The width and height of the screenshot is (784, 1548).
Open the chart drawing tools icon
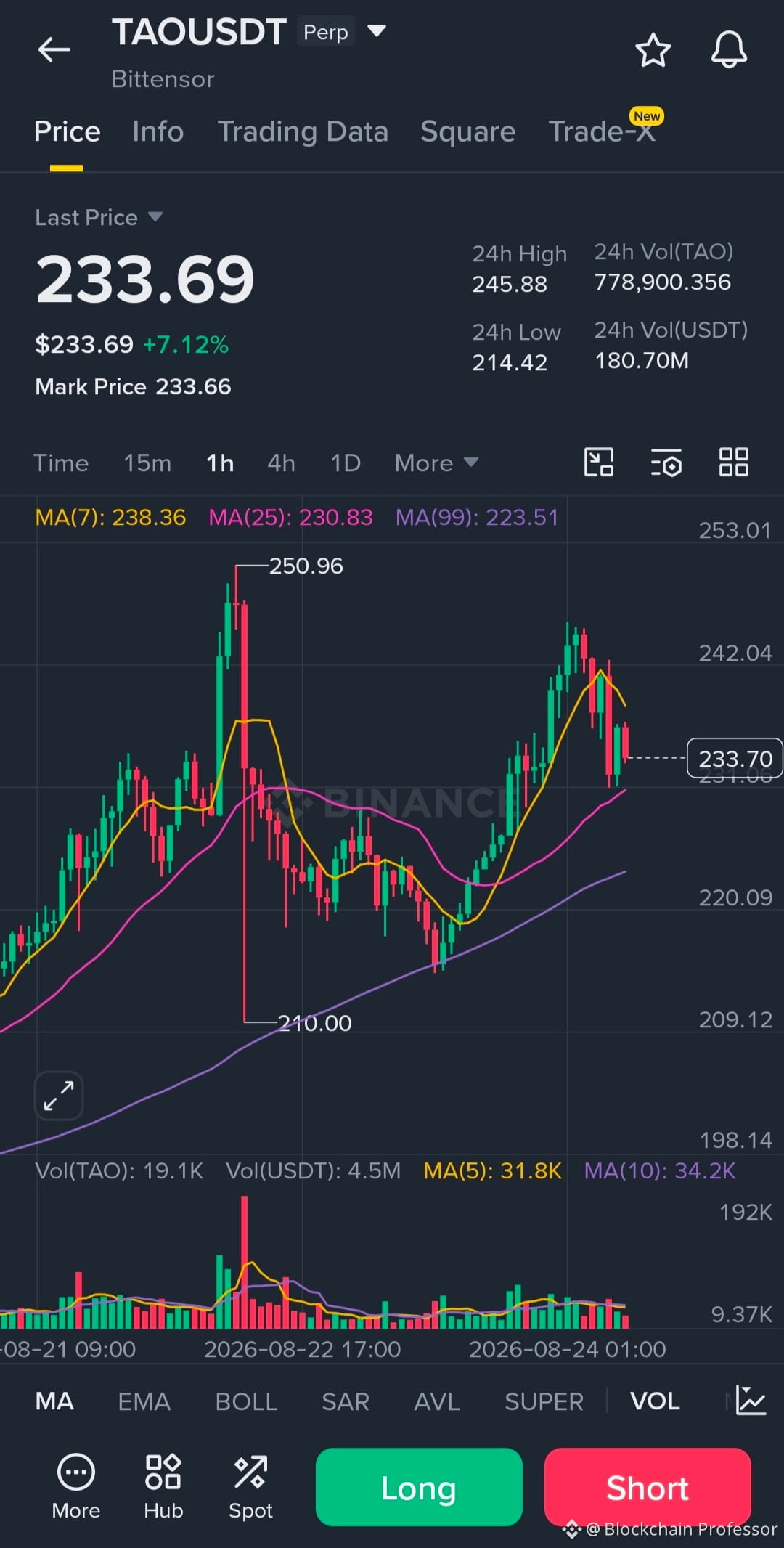pyautogui.click(x=599, y=463)
